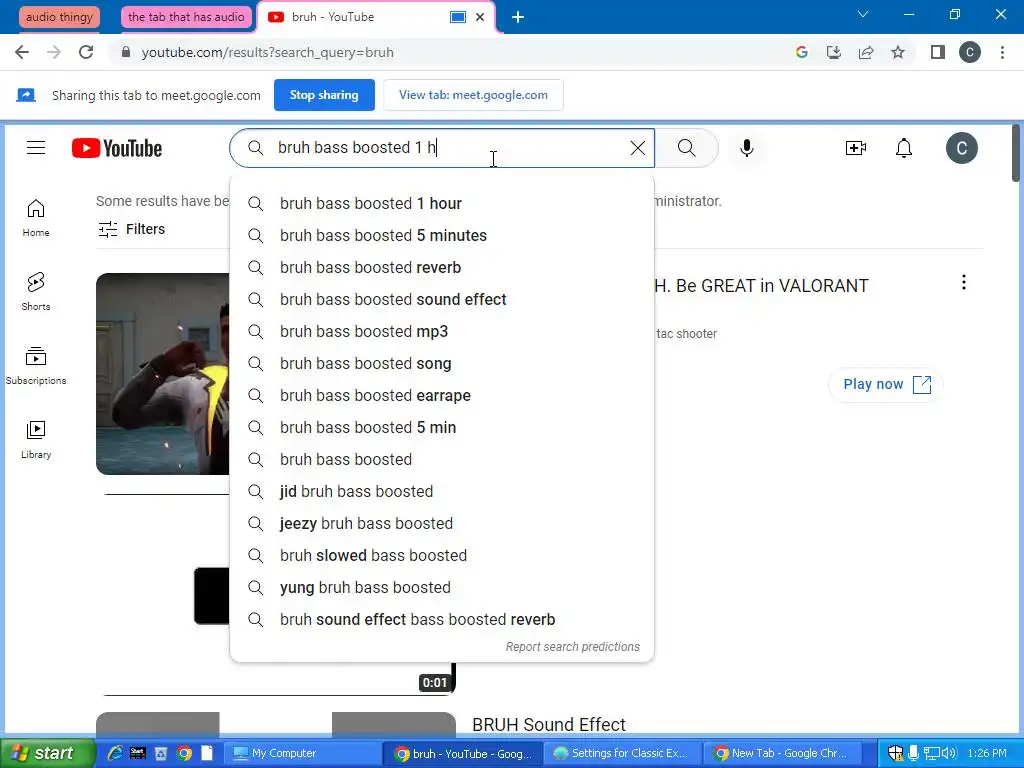Viewport: 1024px width, 768px height.
Task: Open the tab search chevron in the title bar
Action: pos(863,14)
